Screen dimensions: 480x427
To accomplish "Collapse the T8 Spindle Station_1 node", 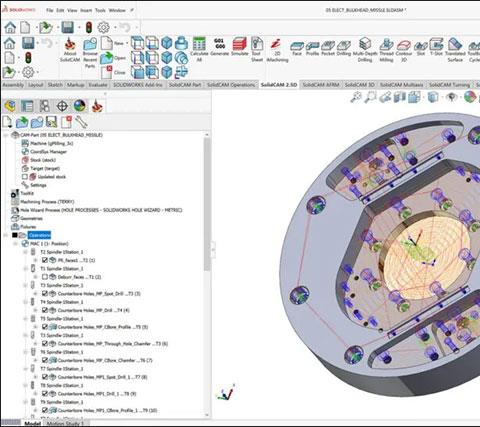I will point(26,385).
